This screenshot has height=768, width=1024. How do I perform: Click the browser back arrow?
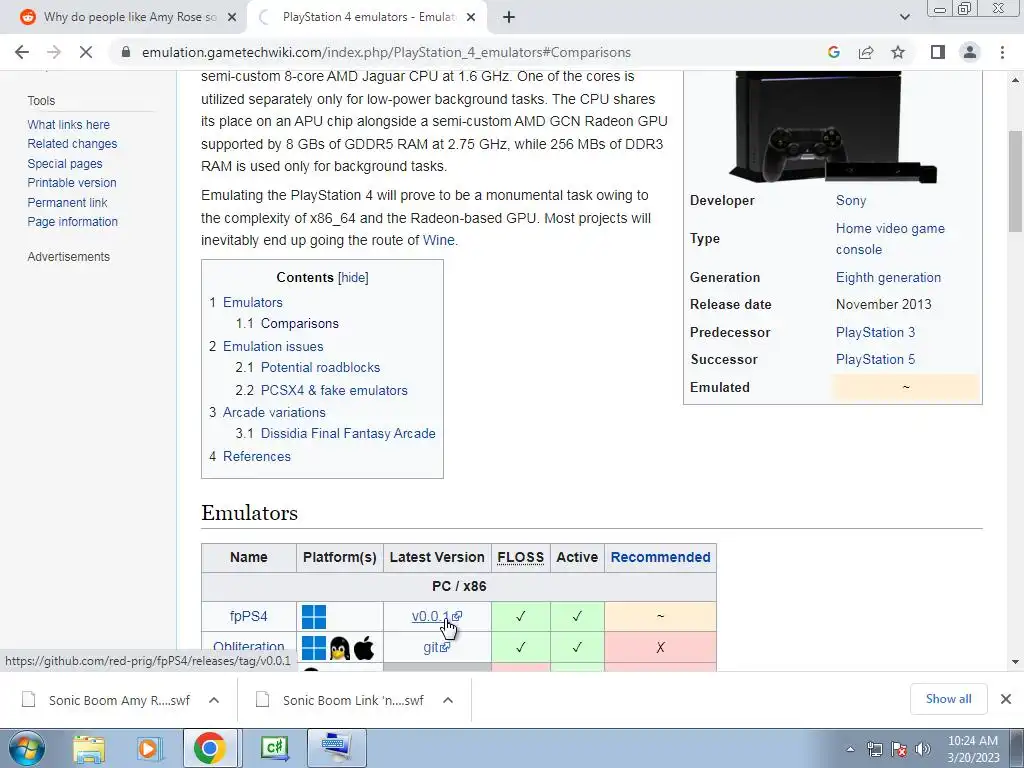[22, 52]
